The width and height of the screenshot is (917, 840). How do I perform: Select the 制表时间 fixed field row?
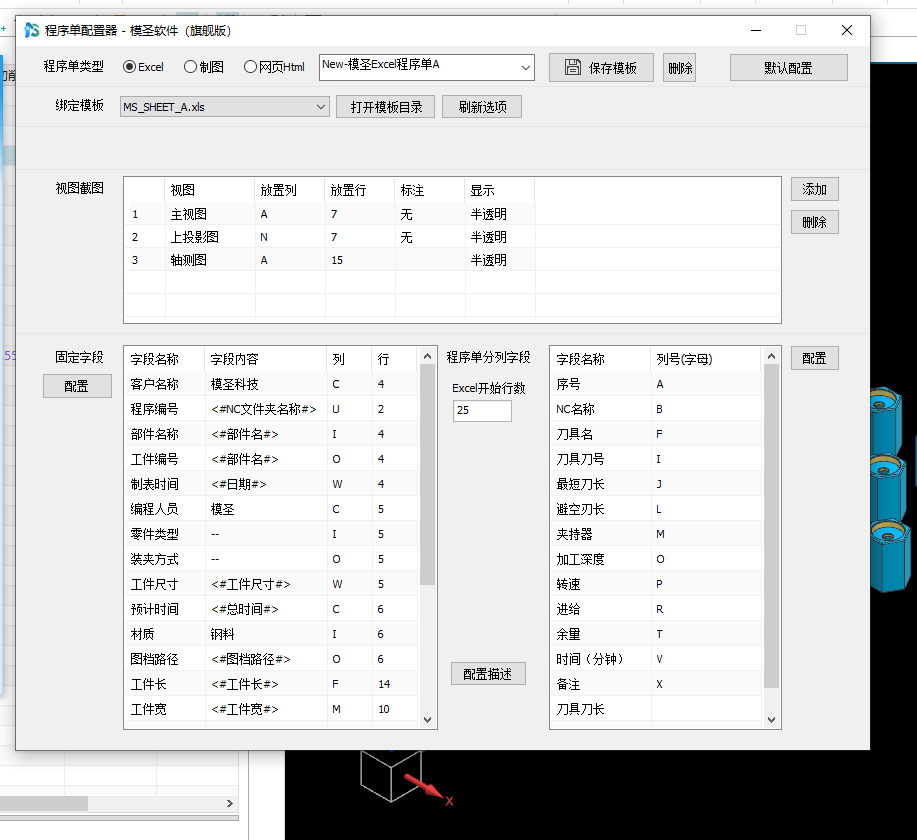pyautogui.click(x=272, y=484)
